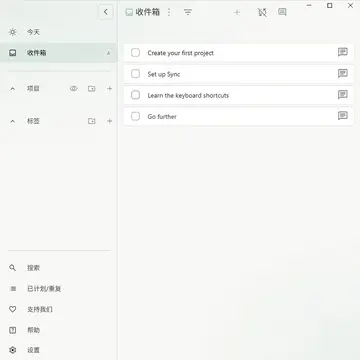Image resolution: width=360 pixels, height=360 pixels.
Task: Open the notes icon in header toolbar
Action: [282, 12]
